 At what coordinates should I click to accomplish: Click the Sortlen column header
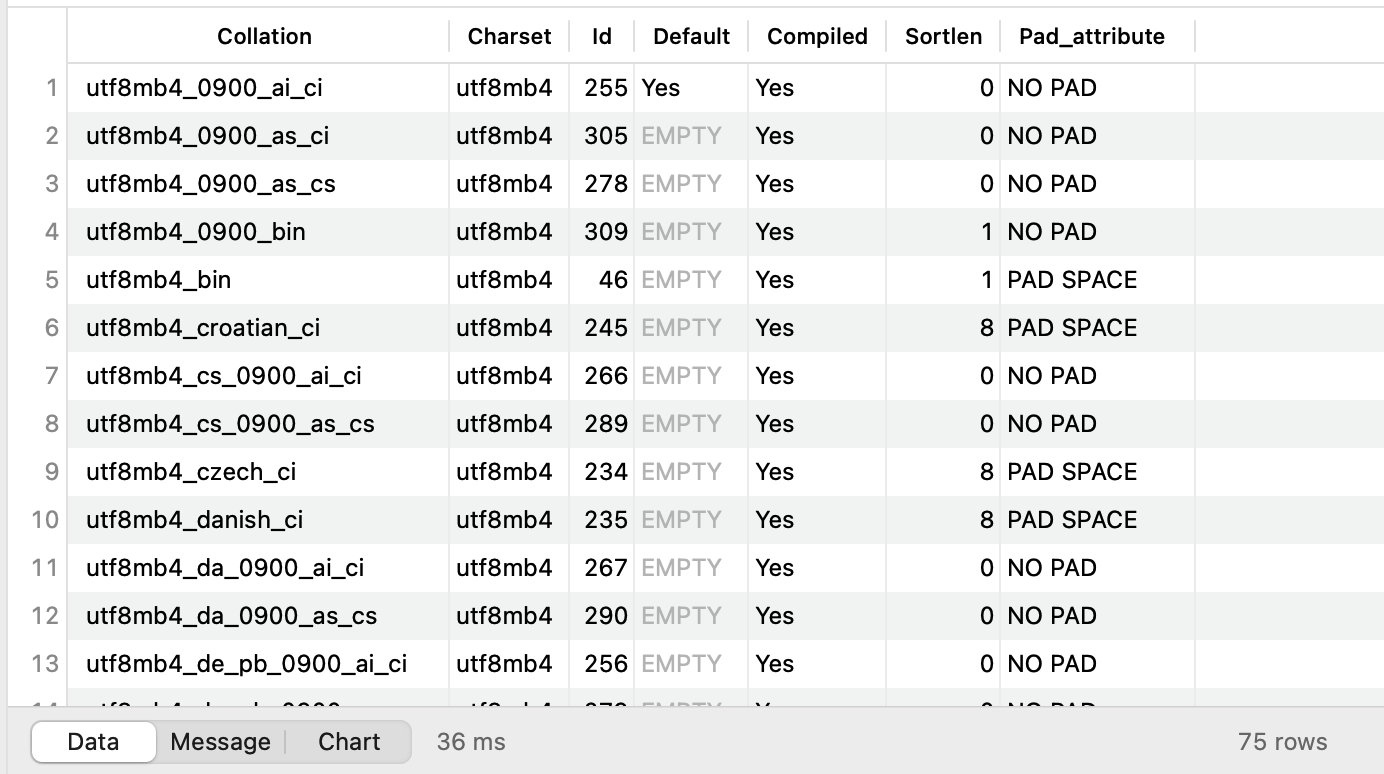(x=943, y=37)
